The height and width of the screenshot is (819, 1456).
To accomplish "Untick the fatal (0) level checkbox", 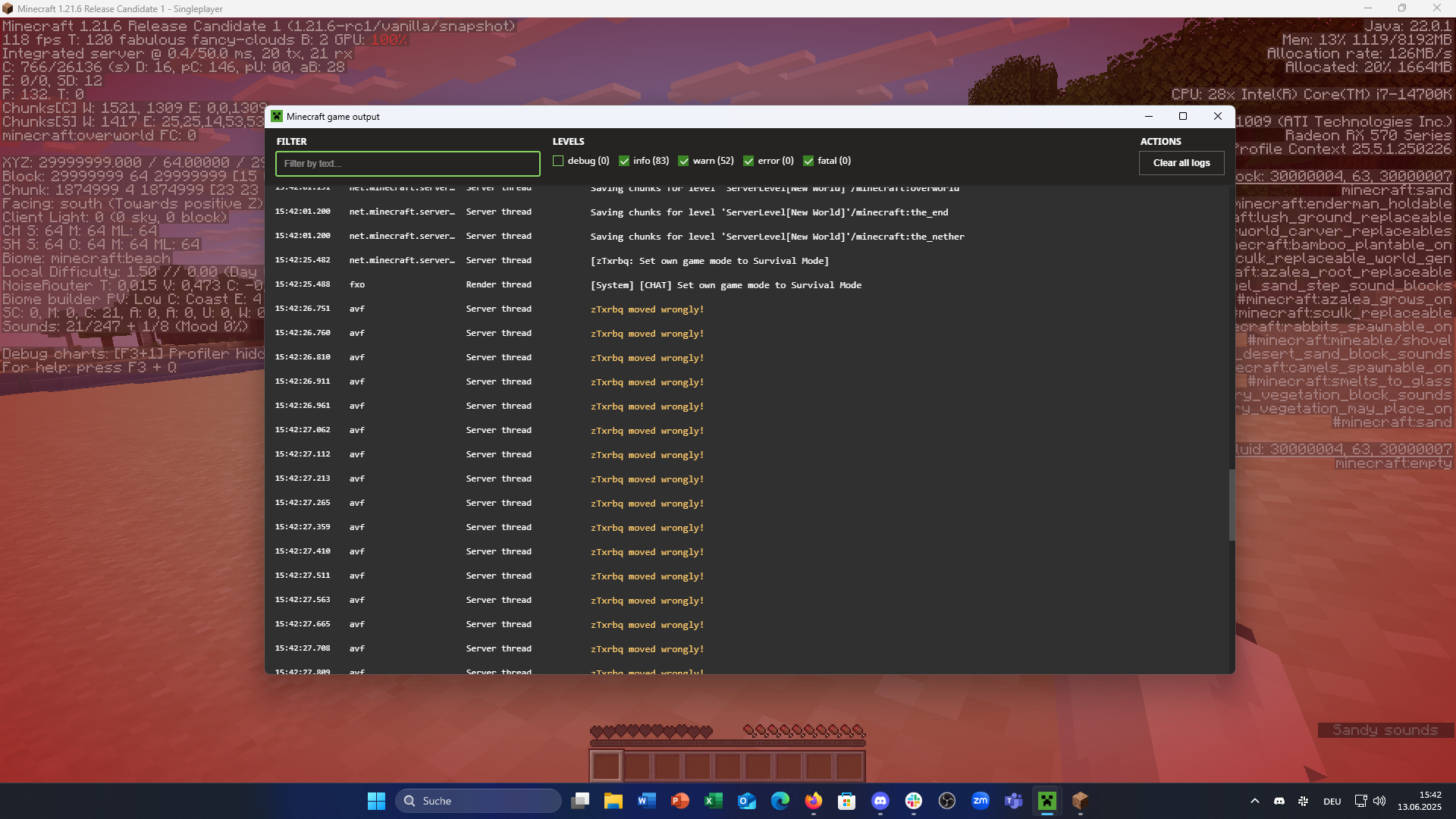I will pos(808,161).
